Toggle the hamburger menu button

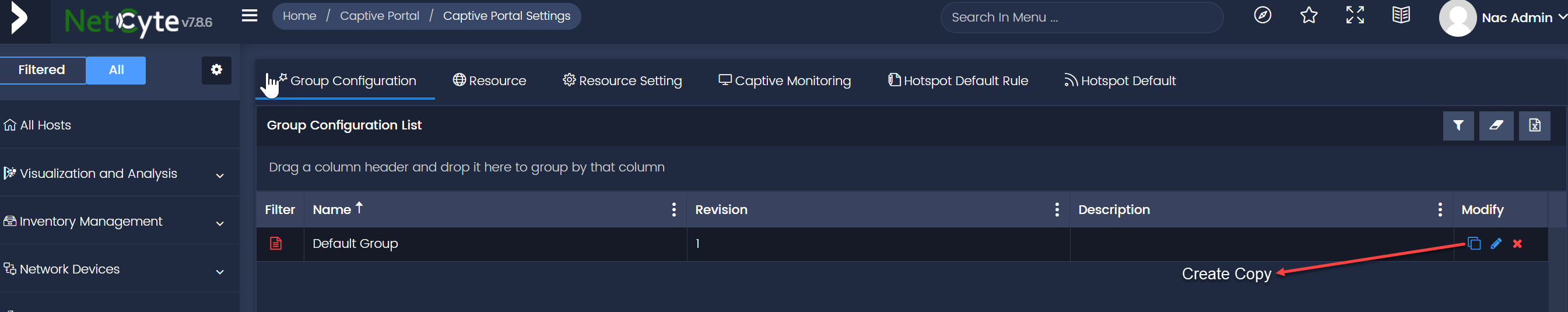(x=250, y=15)
